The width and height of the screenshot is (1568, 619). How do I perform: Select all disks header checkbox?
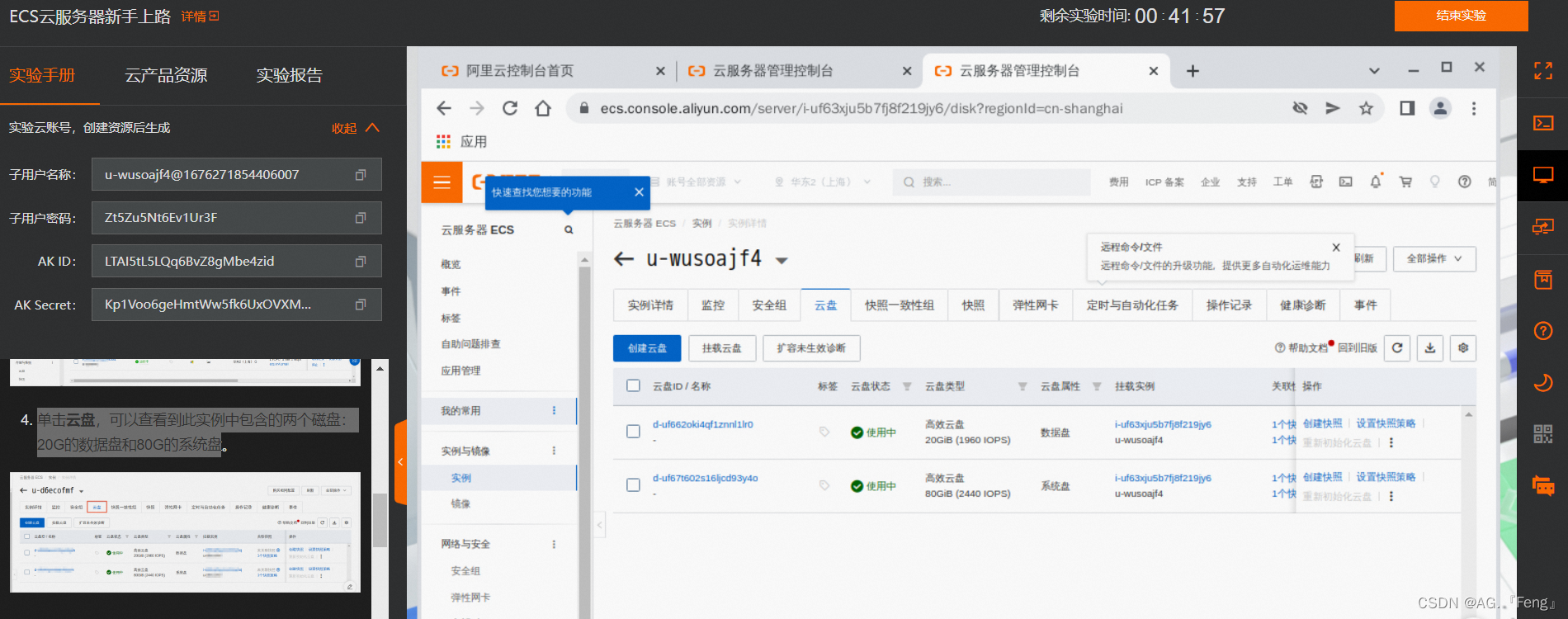[x=634, y=385]
